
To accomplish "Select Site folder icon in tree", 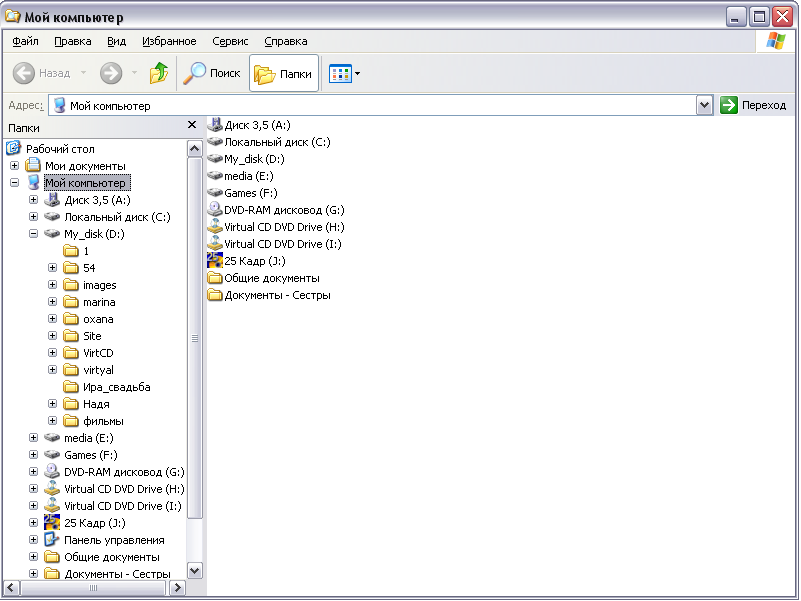I will coord(70,336).
